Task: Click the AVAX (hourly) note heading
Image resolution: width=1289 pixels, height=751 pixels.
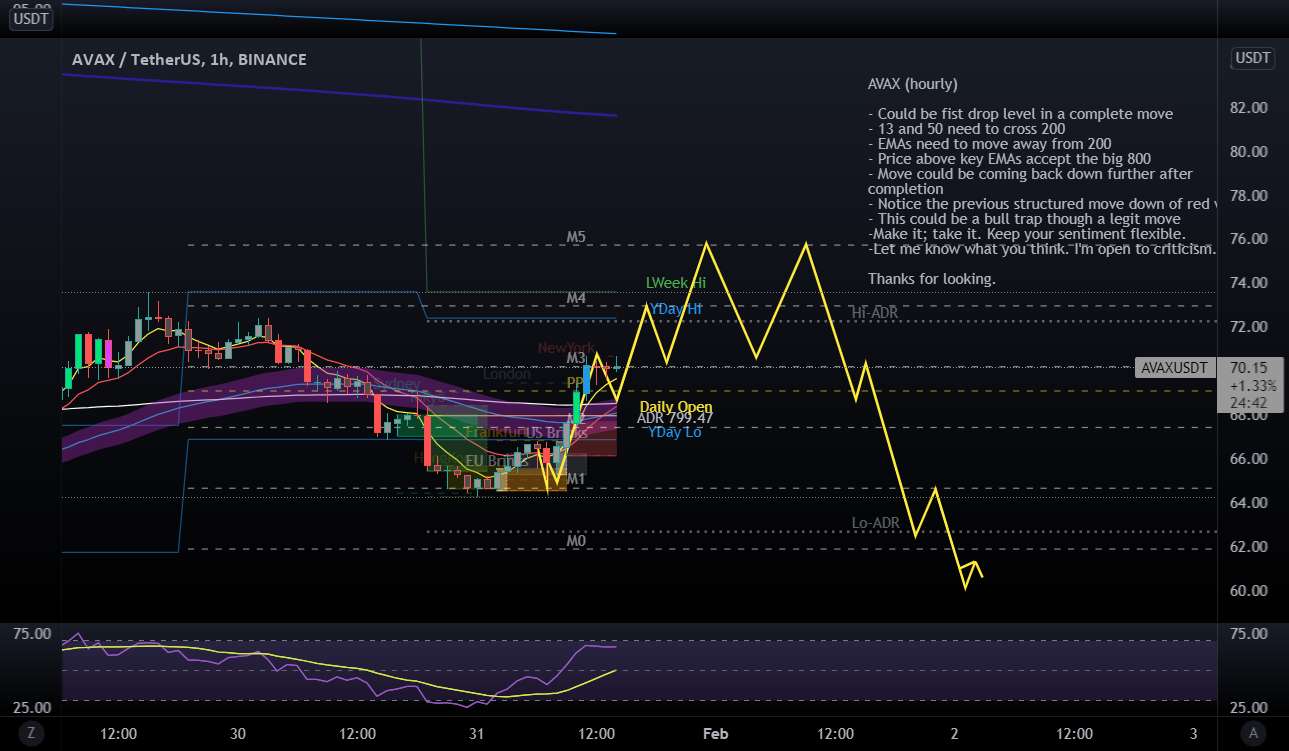Action: pyautogui.click(x=912, y=84)
